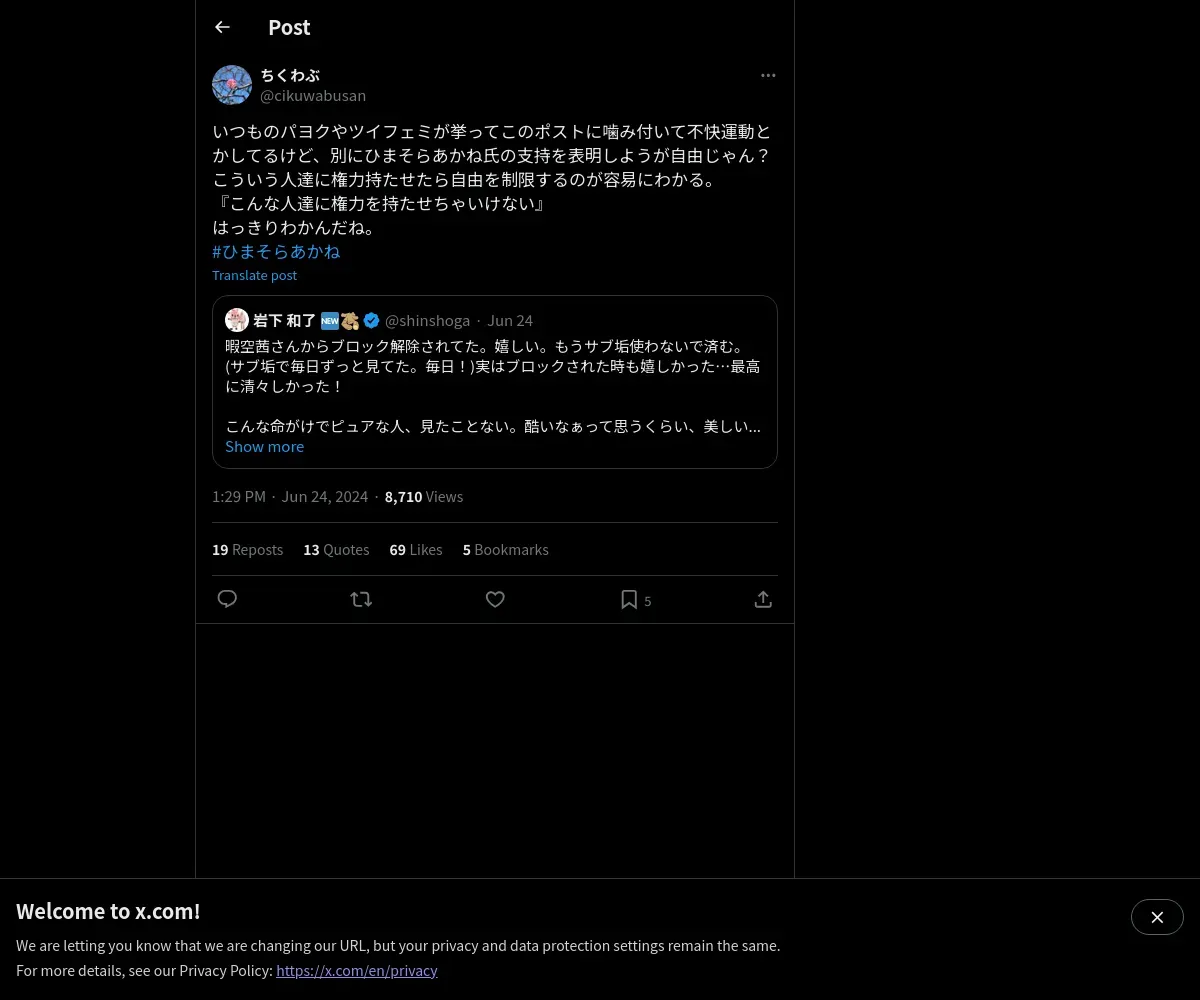The image size is (1200, 1000).
Task: Open the three-dot more options menu
Action: (x=768, y=75)
